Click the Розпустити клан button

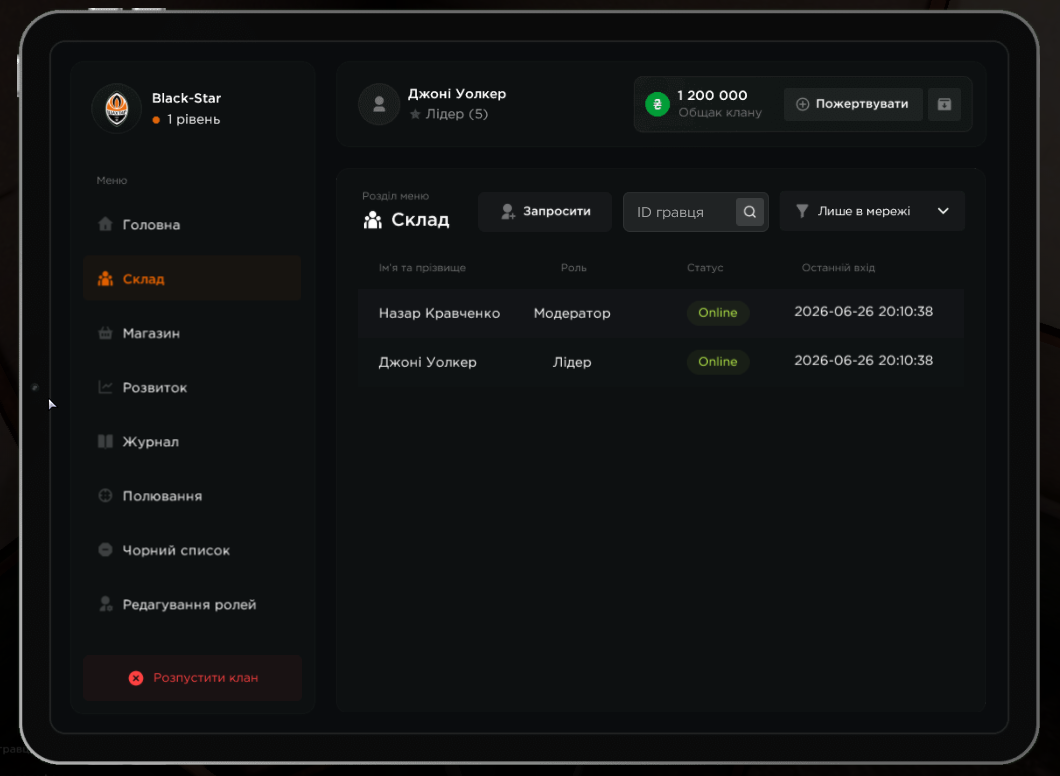pos(193,677)
